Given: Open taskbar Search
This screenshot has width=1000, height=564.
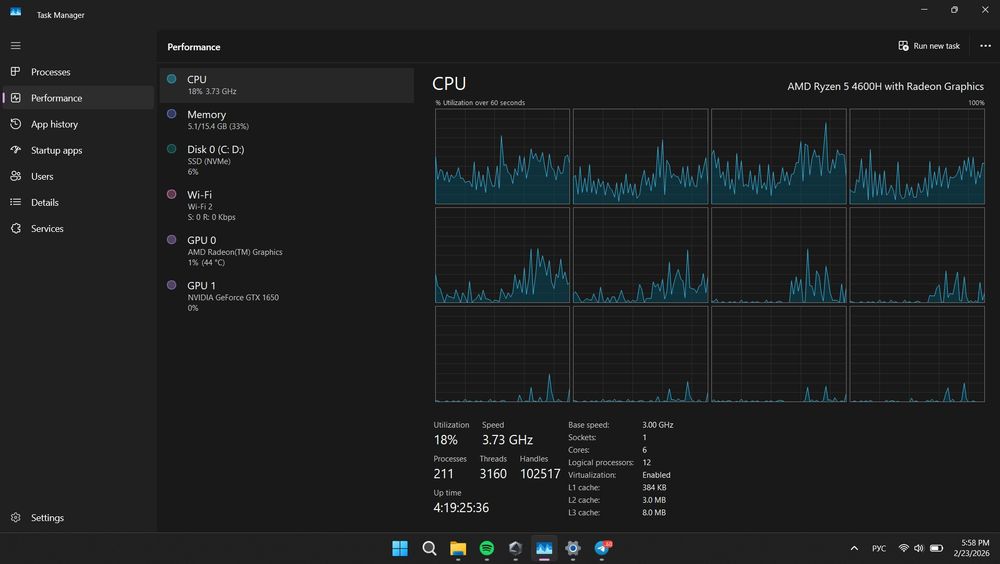Looking at the screenshot, I should click(x=429, y=548).
